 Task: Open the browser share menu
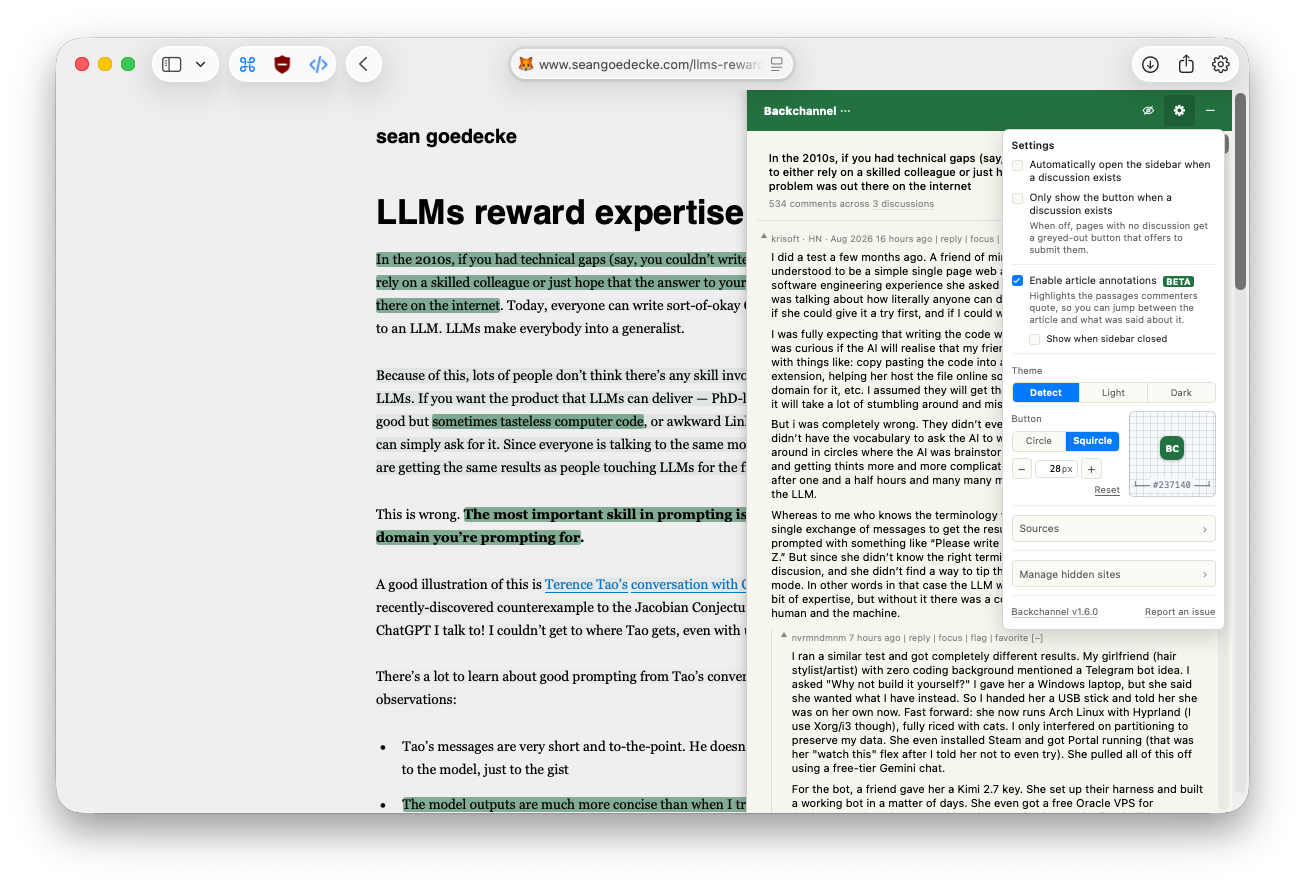1186,64
